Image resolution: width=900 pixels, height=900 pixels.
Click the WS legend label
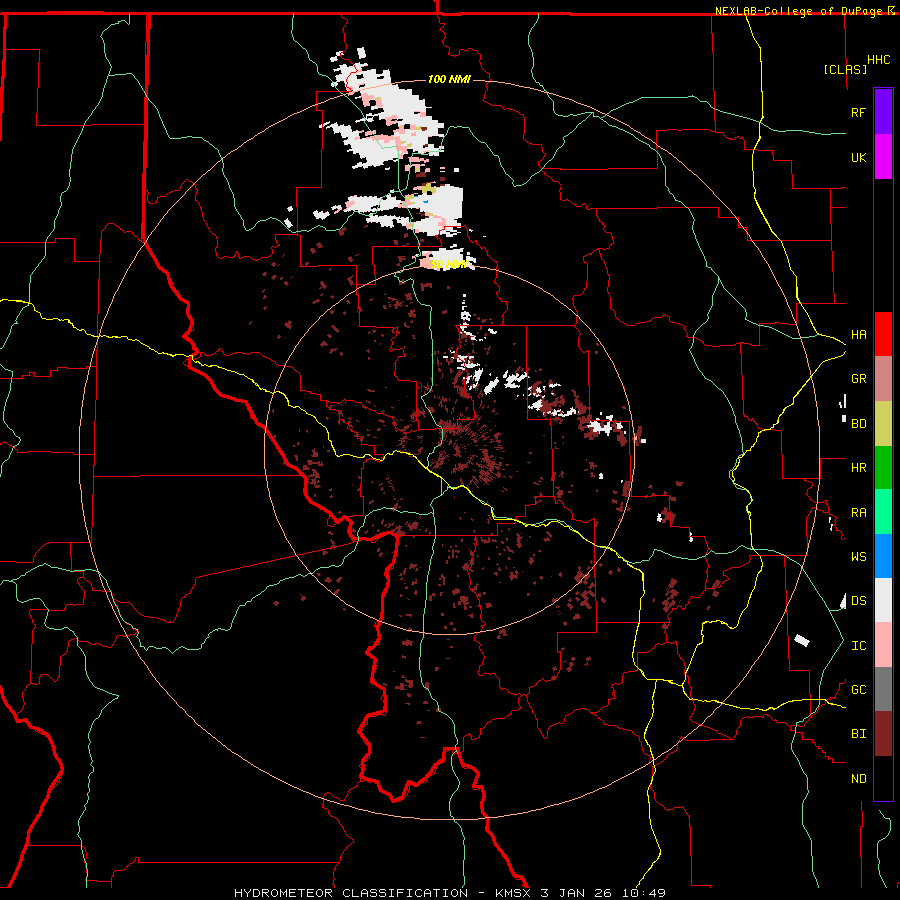tap(858, 557)
